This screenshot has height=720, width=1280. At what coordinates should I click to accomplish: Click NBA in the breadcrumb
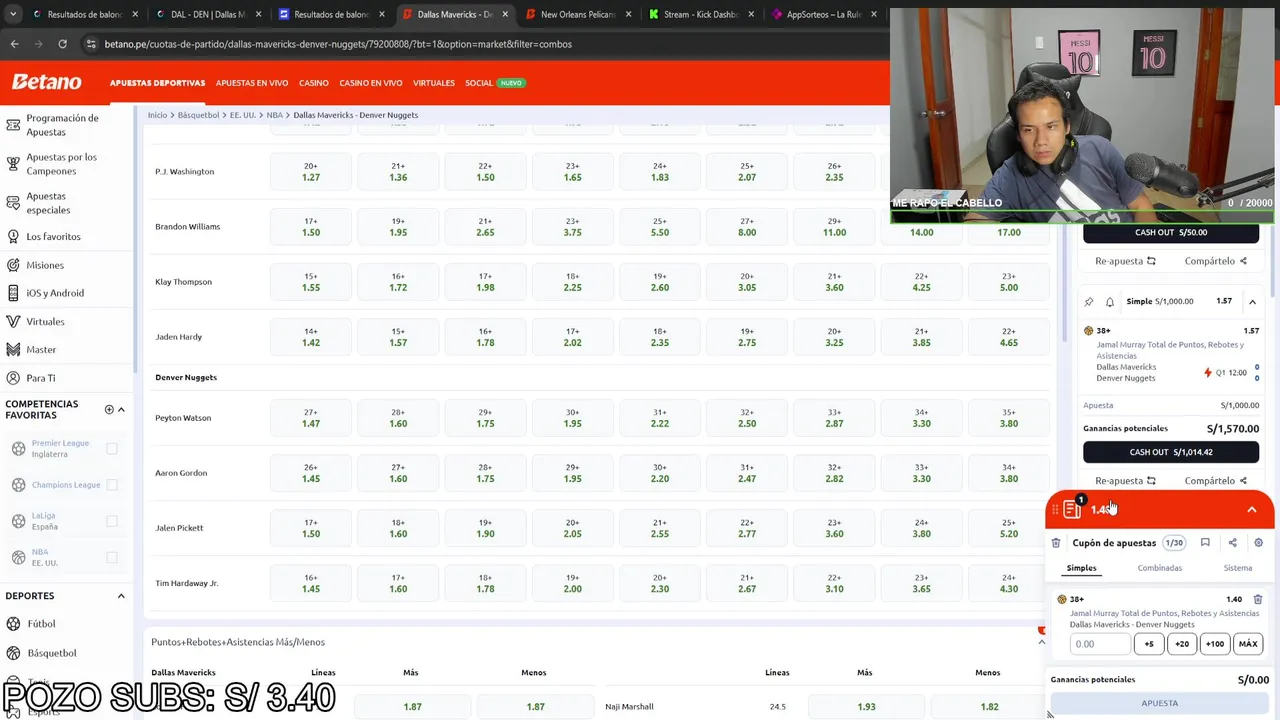tap(274, 115)
